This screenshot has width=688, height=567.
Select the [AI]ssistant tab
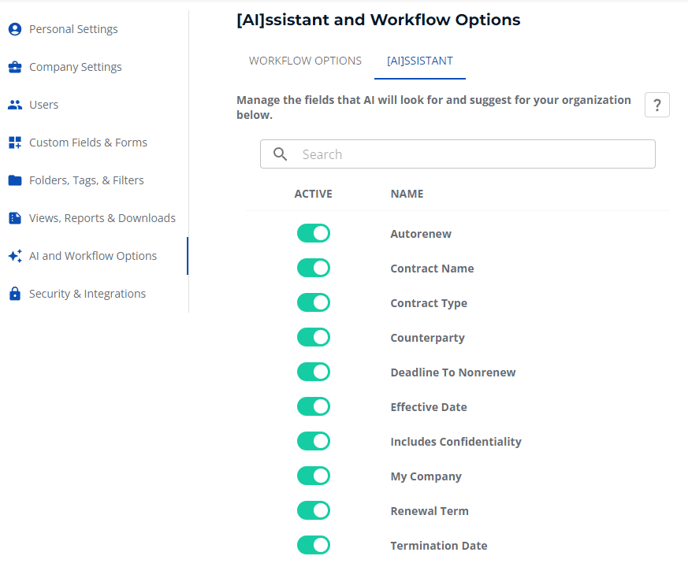[x=419, y=61]
